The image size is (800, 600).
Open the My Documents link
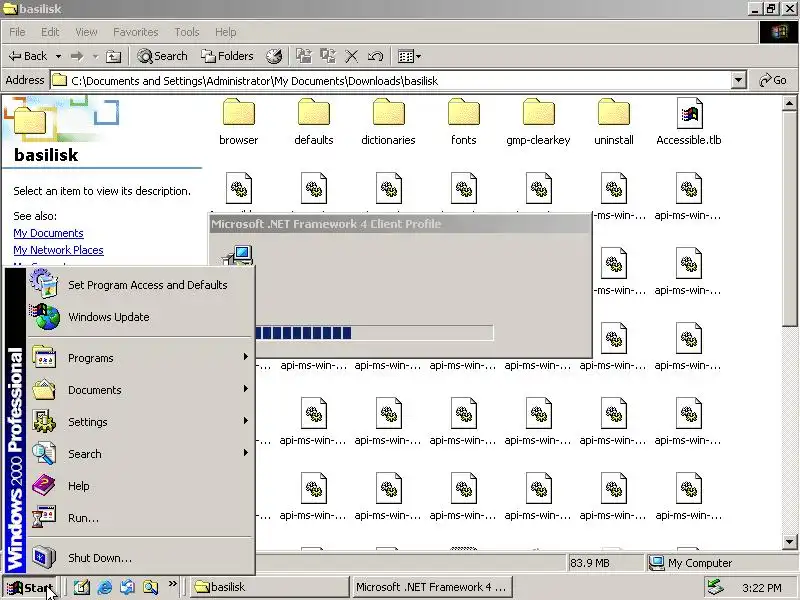(x=48, y=233)
